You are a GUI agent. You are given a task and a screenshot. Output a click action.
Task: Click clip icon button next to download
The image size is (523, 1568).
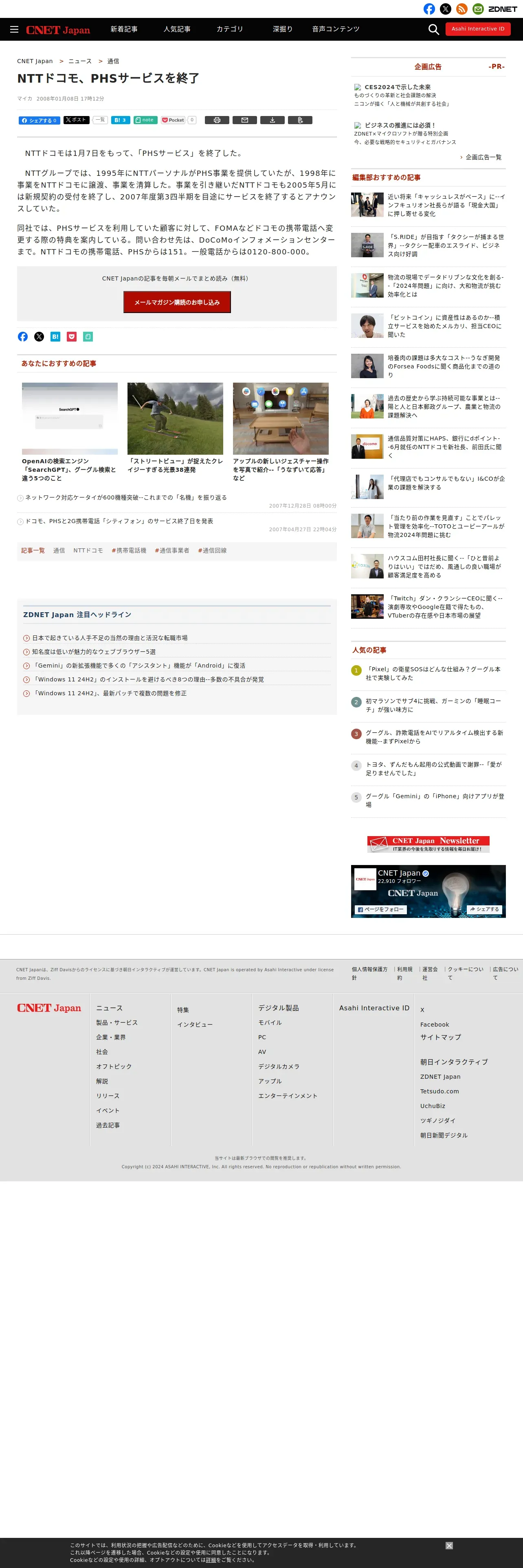coord(300,120)
